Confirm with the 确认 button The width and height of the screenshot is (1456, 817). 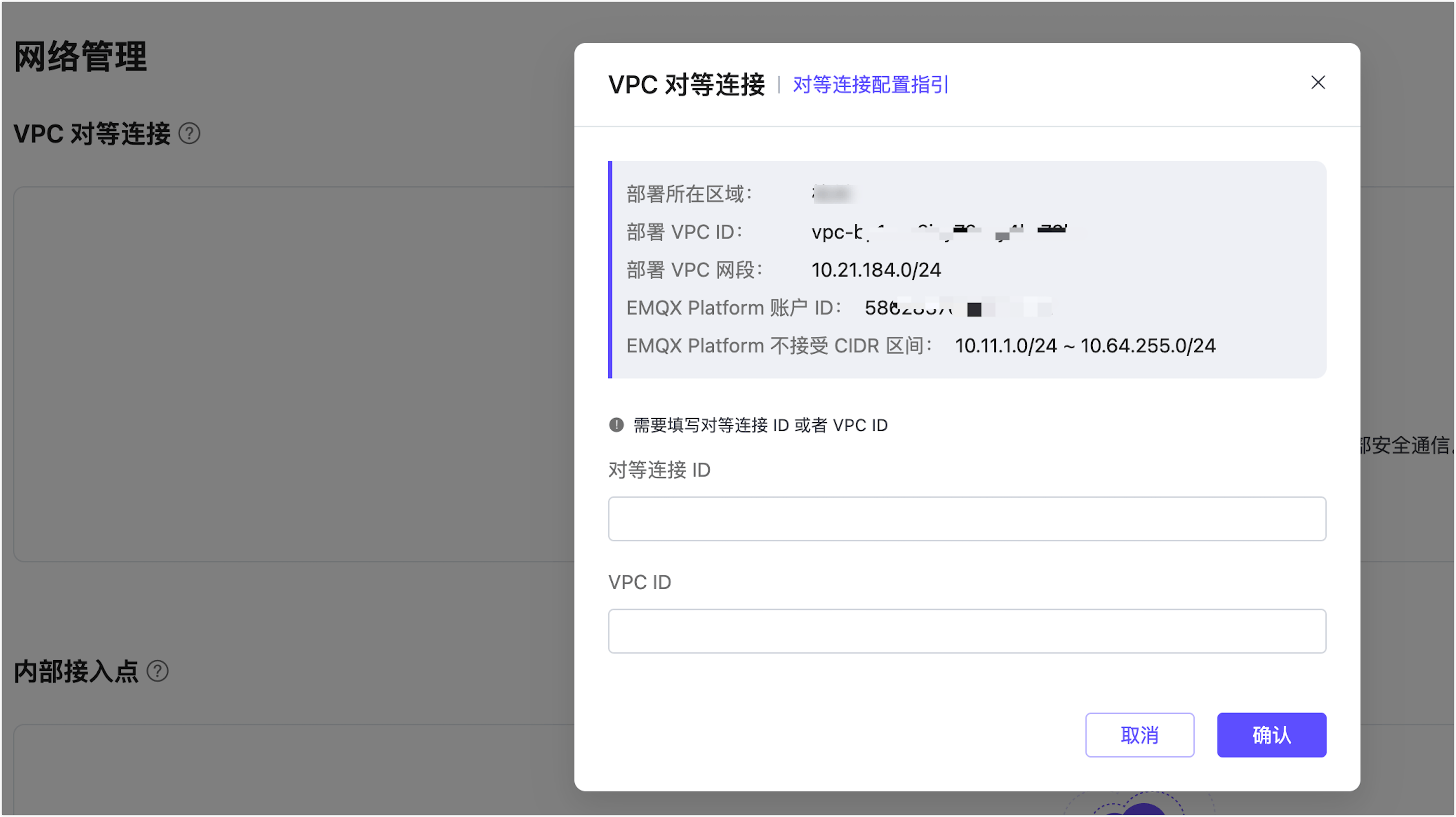(1271, 735)
